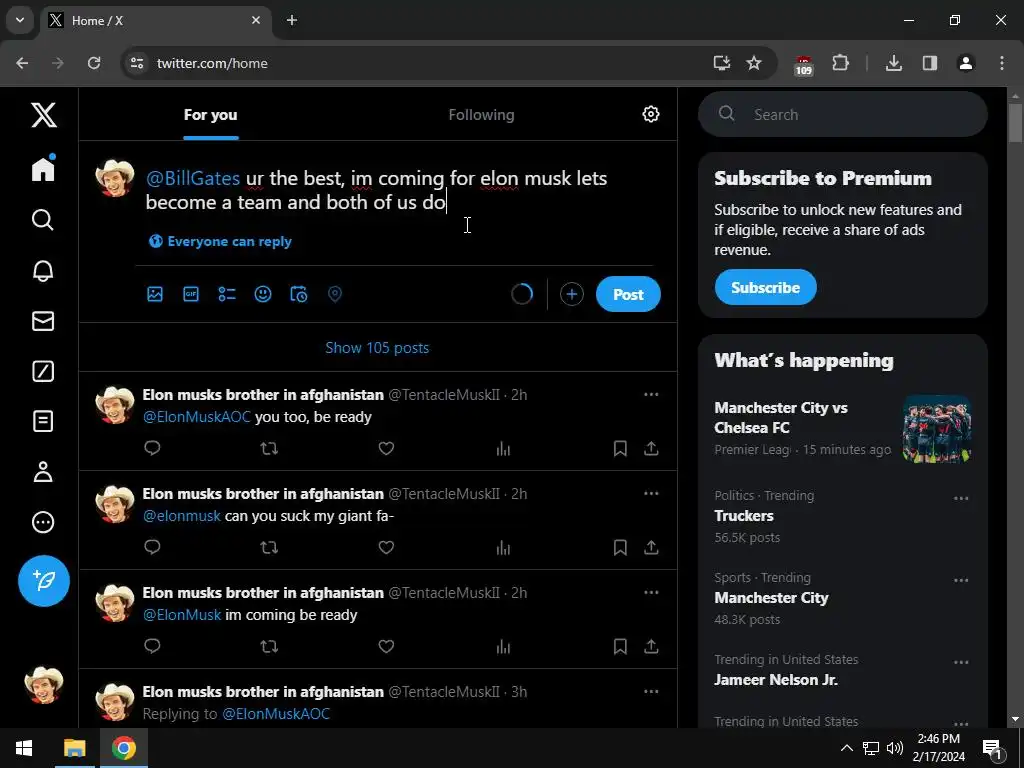Switch to the For you tab
1024x768 pixels.
pyautogui.click(x=210, y=114)
